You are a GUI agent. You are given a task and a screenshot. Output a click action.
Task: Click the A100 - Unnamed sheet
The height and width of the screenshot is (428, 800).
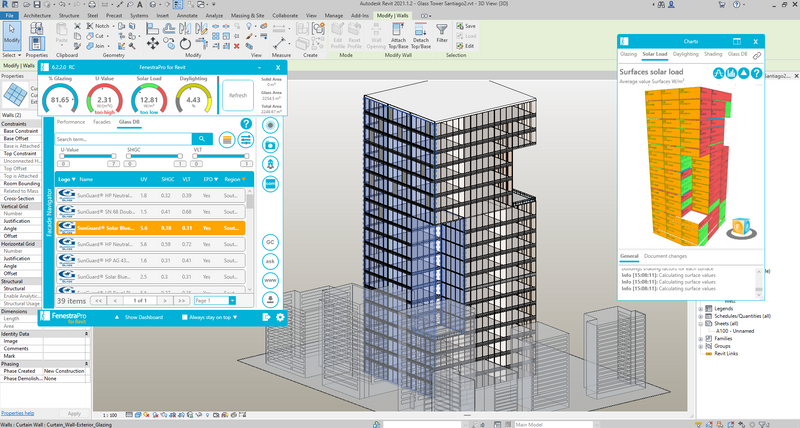(735, 331)
